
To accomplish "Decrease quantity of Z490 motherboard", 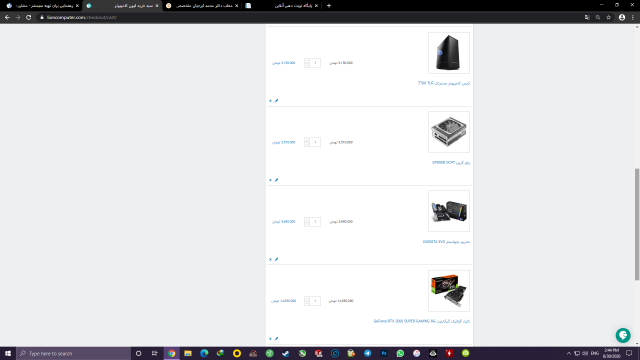I will 307,224.
